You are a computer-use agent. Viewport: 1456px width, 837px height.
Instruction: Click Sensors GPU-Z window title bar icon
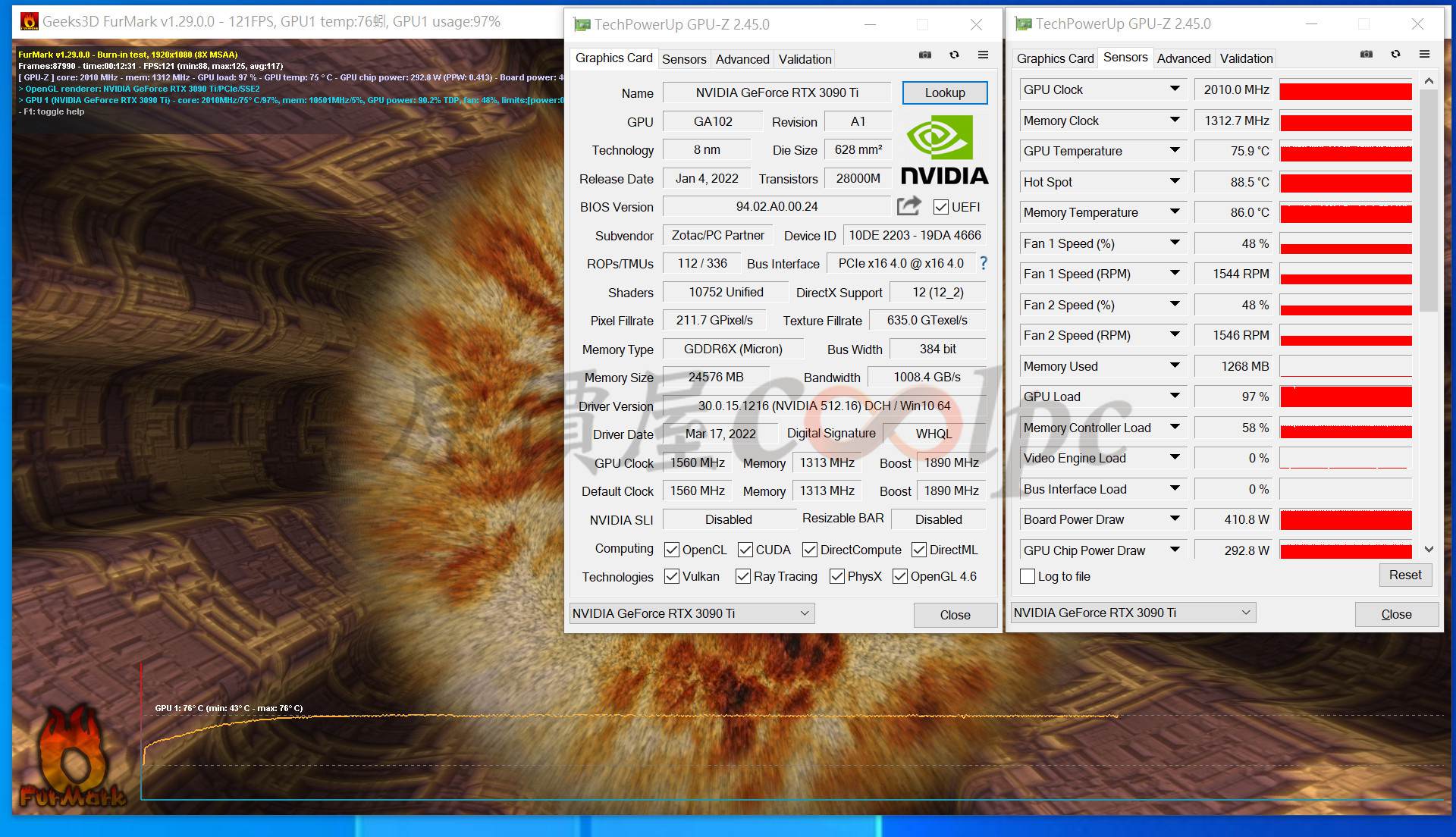point(1023,24)
